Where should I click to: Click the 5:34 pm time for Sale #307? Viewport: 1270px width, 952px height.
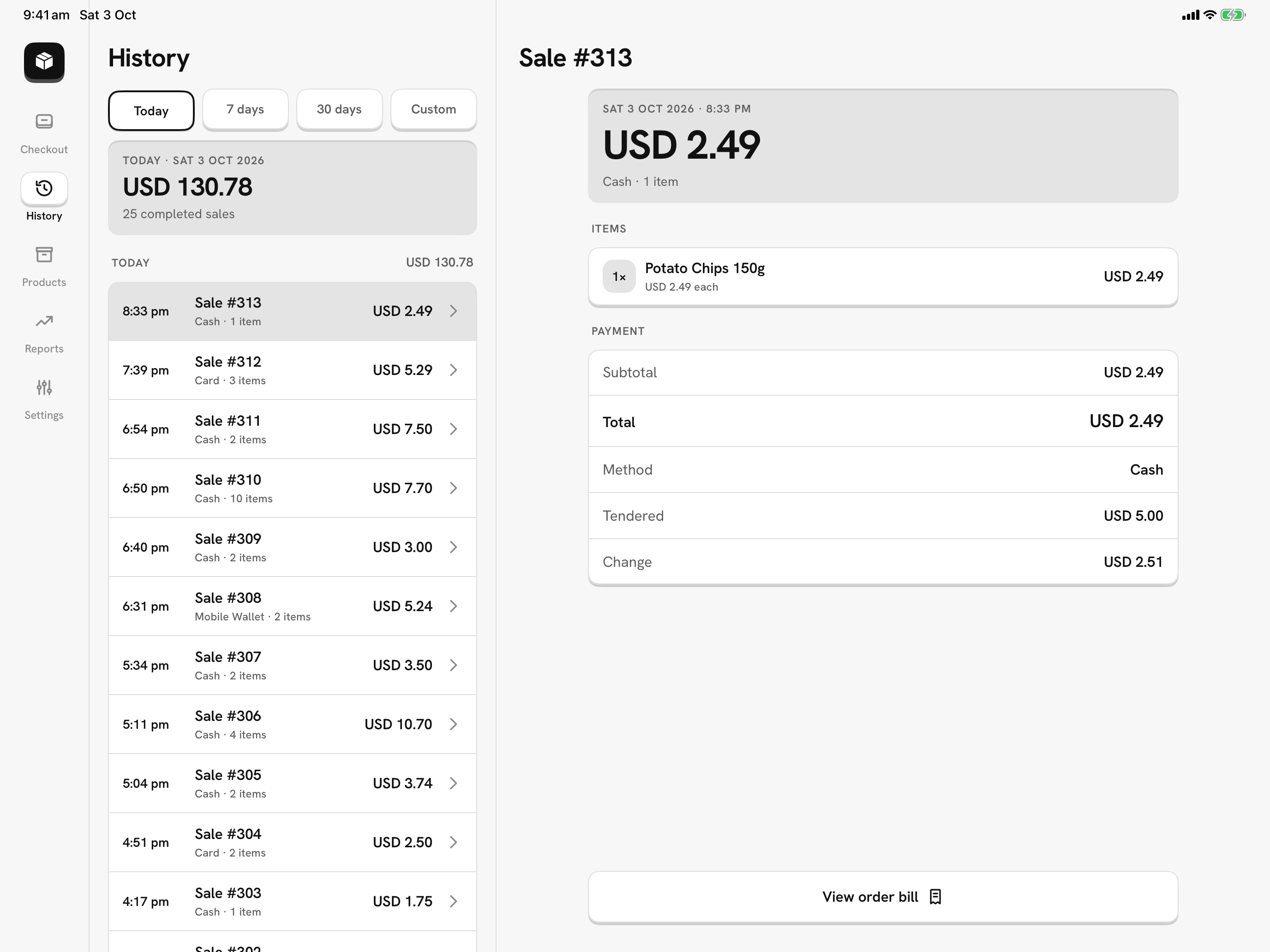(x=146, y=666)
